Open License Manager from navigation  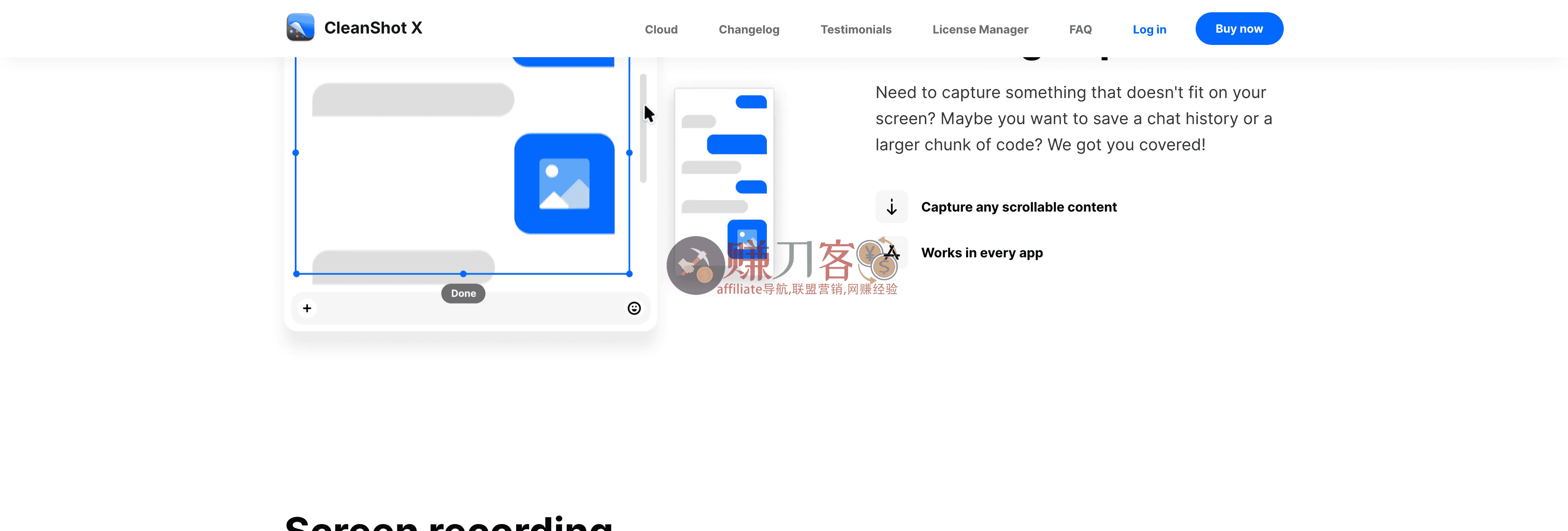[x=980, y=29]
